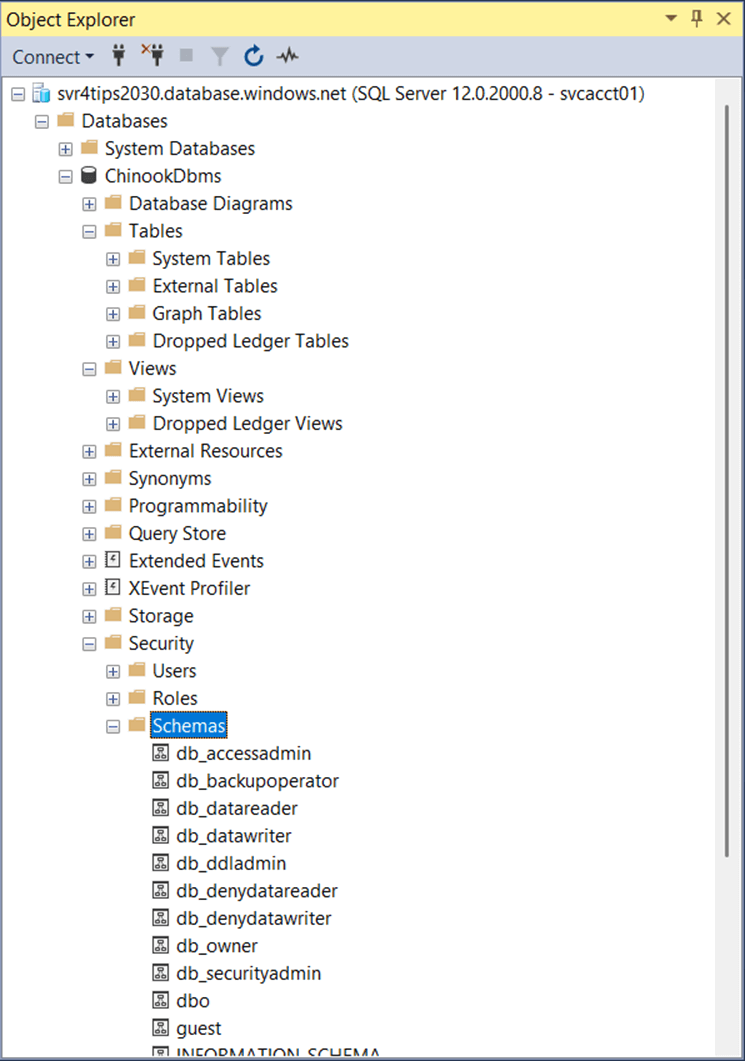Open the Activity Monitor icon
745x1061 pixels.
288,56
